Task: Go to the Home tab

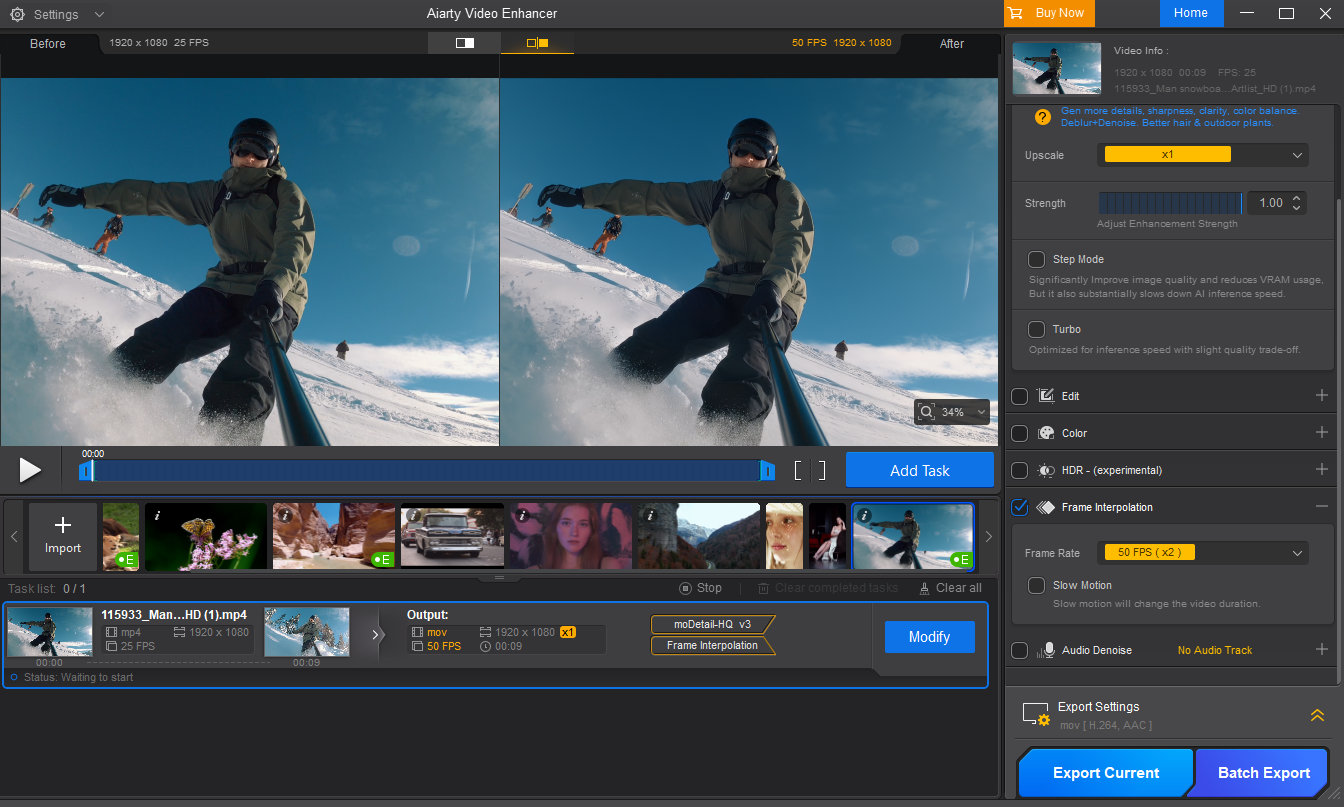Action: pos(1190,13)
